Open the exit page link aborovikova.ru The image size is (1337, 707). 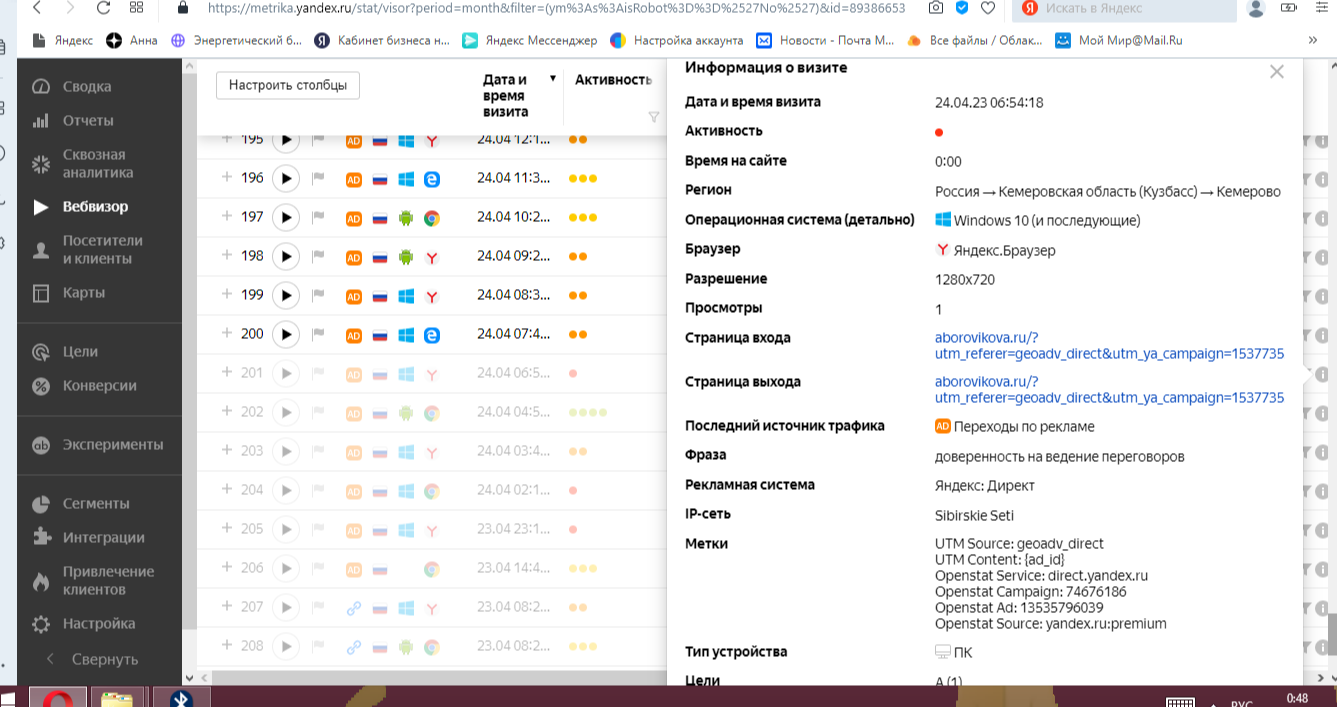pos(1109,390)
